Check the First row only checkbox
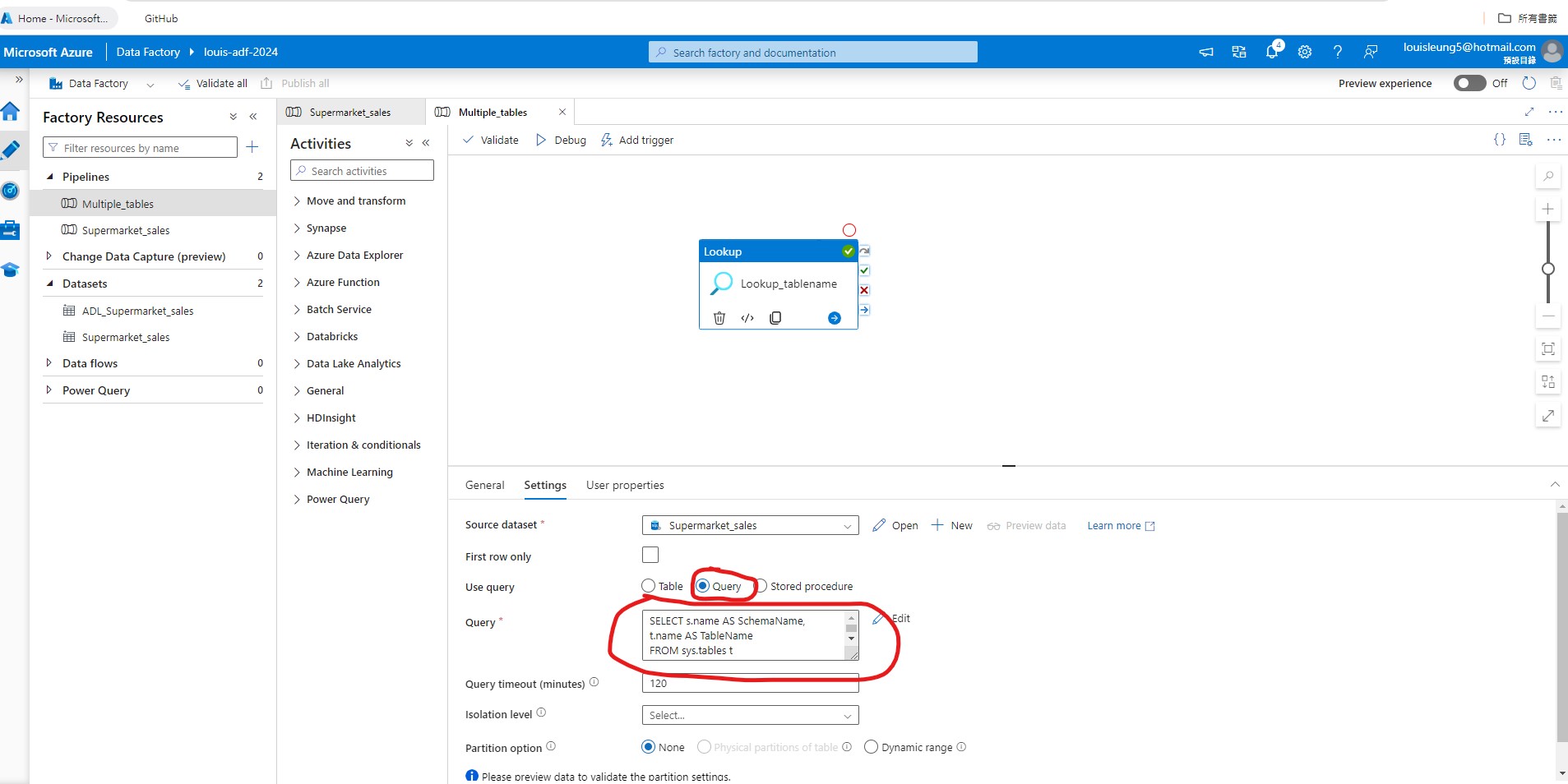Viewport: 1568px width, 784px height. (650, 556)
